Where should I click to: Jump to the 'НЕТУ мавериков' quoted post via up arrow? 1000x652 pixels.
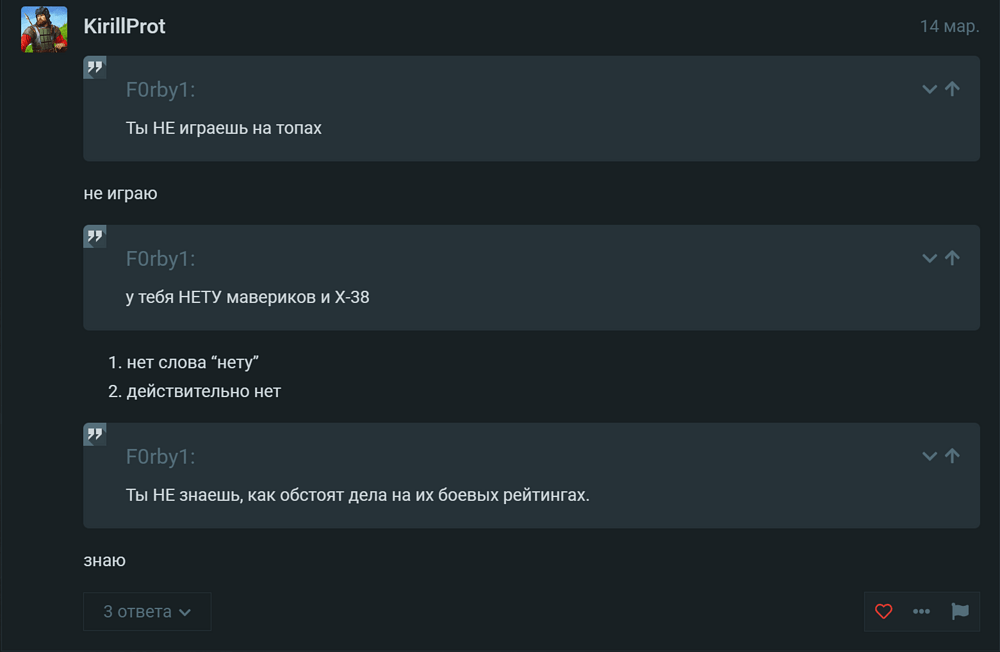pos(952,258)
